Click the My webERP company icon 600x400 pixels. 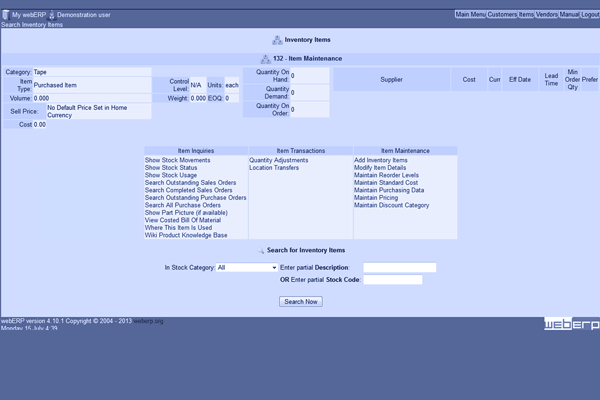[5, 15]
